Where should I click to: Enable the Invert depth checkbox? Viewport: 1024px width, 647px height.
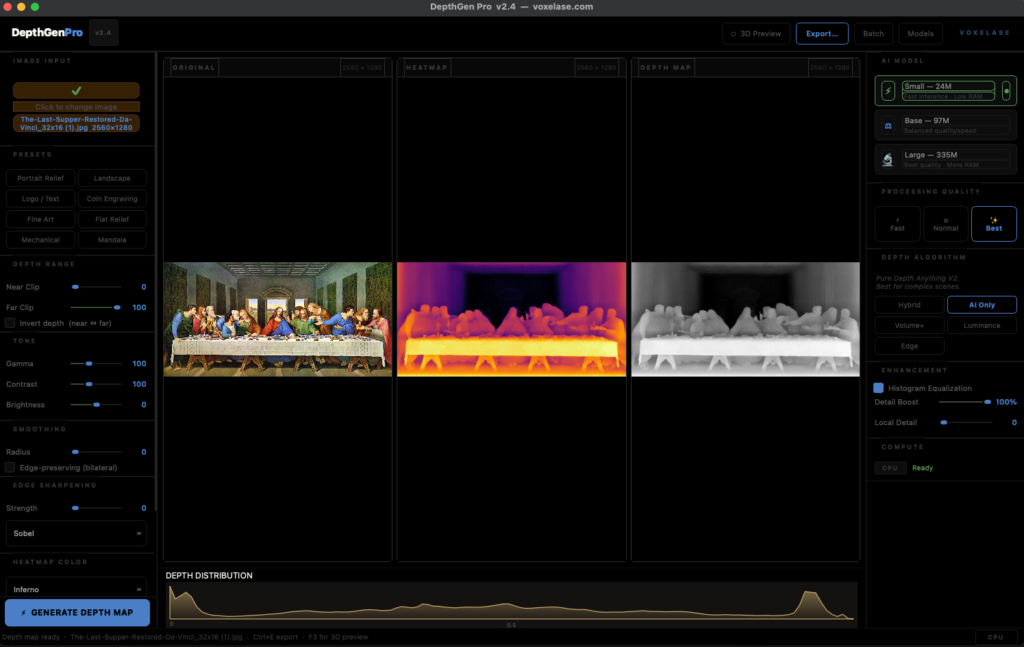tap(10, 323)
